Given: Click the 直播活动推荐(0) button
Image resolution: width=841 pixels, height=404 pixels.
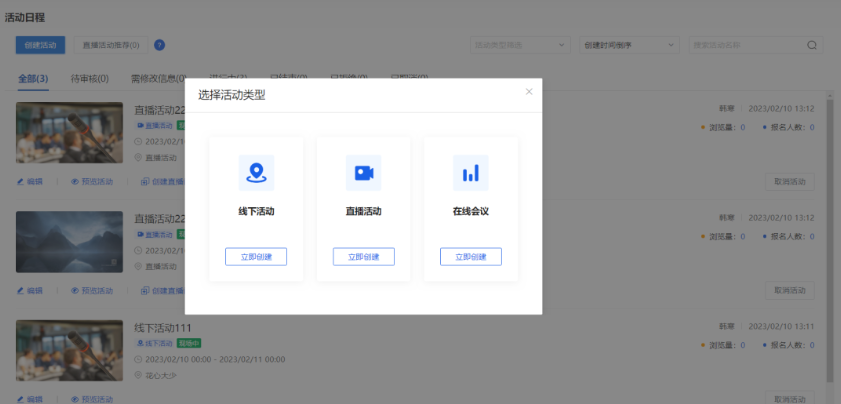Looking at the screenshot, I should [111, 45].
